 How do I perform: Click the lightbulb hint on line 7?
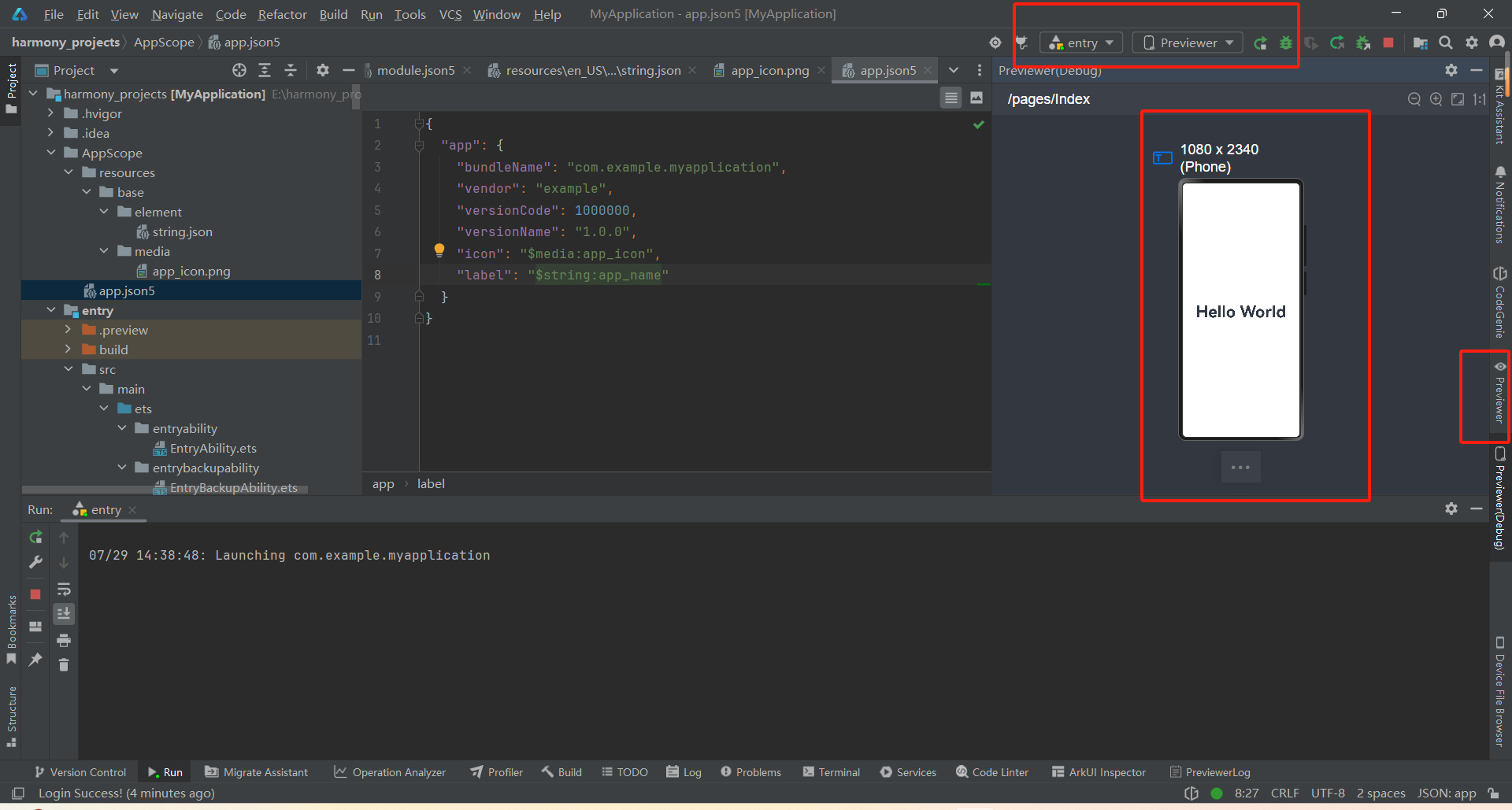pyautogui.click(x=439, y=251)
